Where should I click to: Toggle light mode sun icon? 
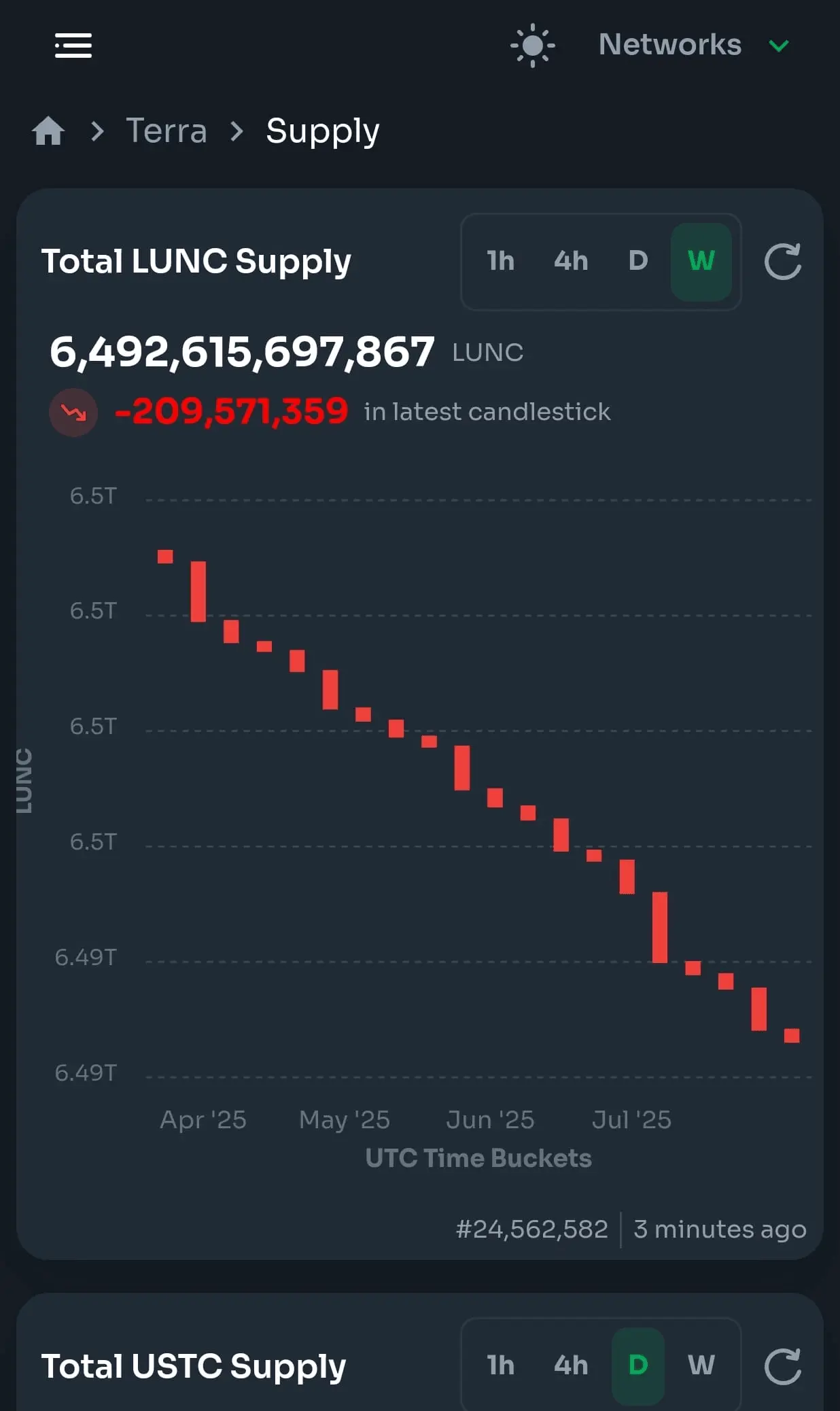pos(533,46)
